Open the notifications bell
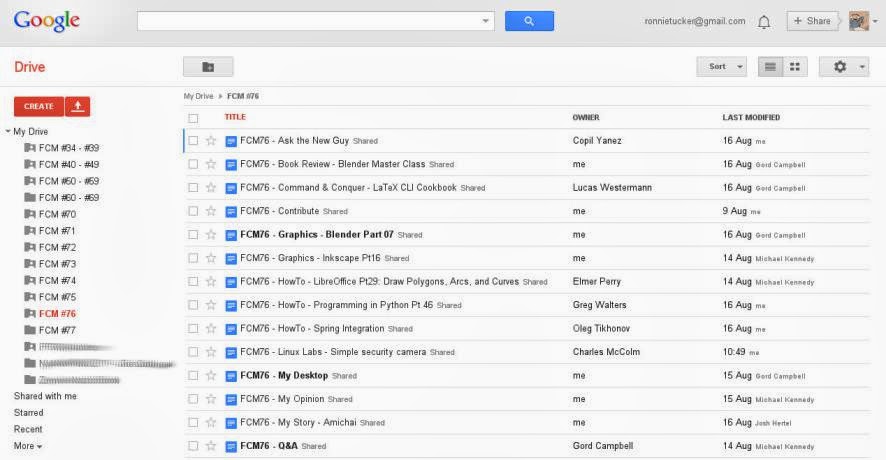 [764, 22]
